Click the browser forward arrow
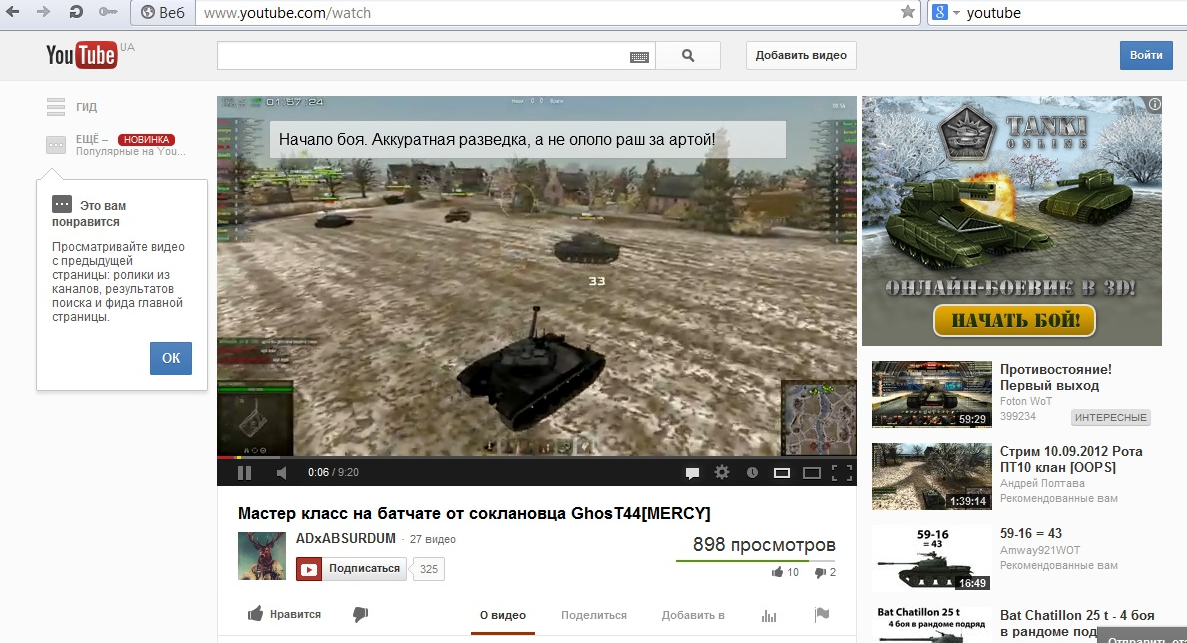The image size is (1187, 643). click(x=44, y=12)
